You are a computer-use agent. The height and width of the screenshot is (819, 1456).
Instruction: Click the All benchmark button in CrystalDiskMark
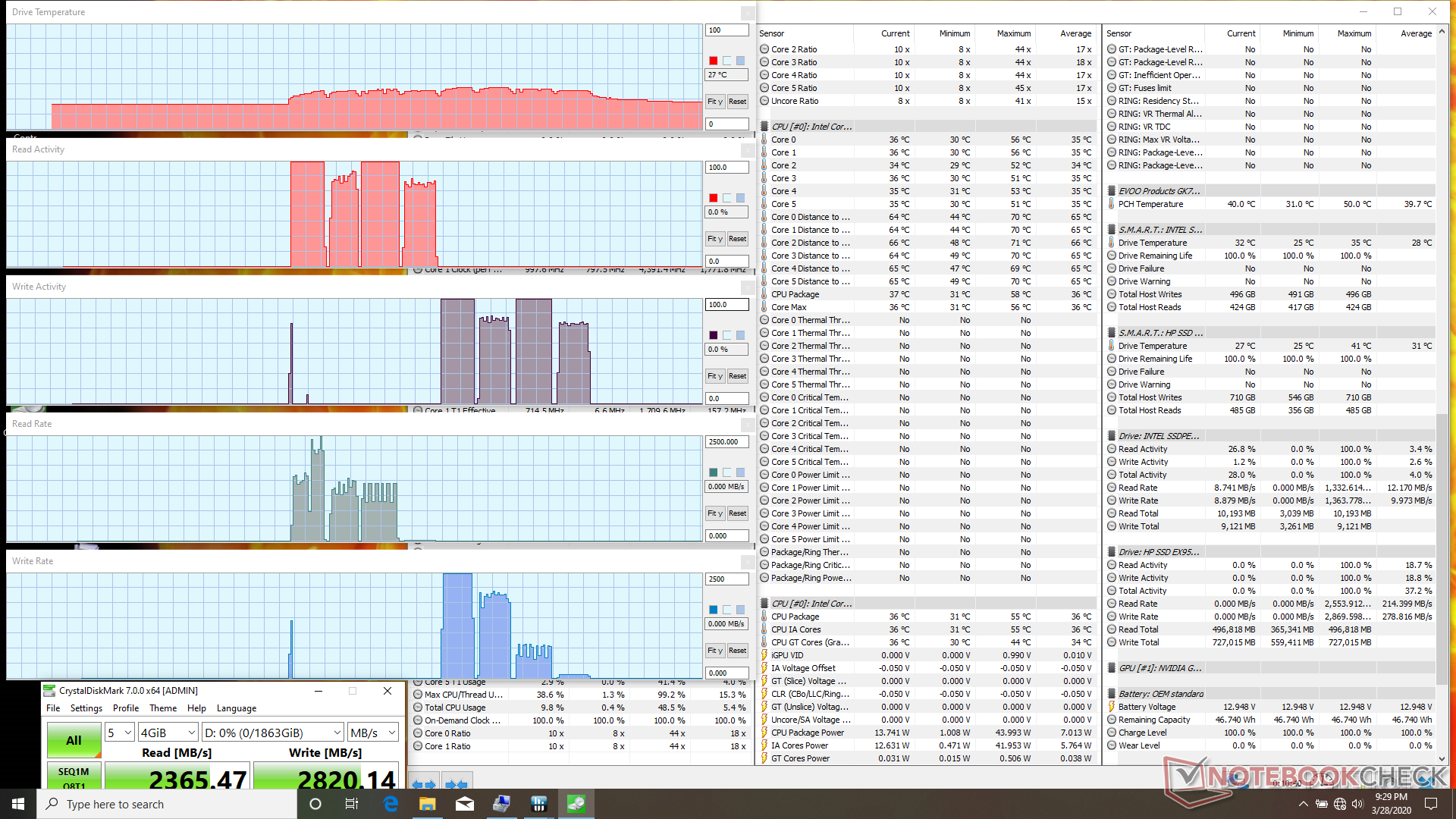[74, 740]
